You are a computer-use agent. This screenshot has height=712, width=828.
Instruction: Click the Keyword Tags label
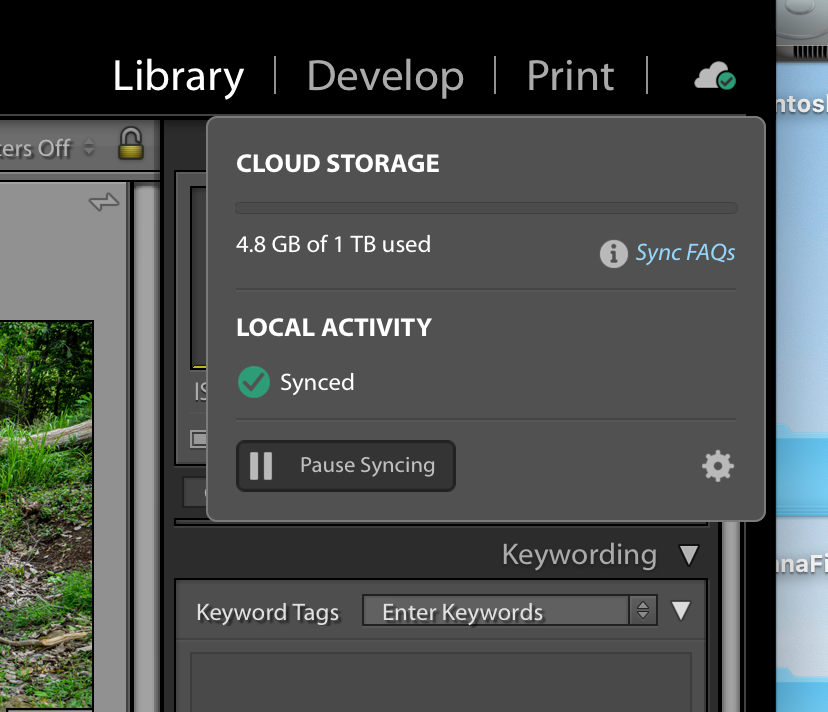point(268,613)
